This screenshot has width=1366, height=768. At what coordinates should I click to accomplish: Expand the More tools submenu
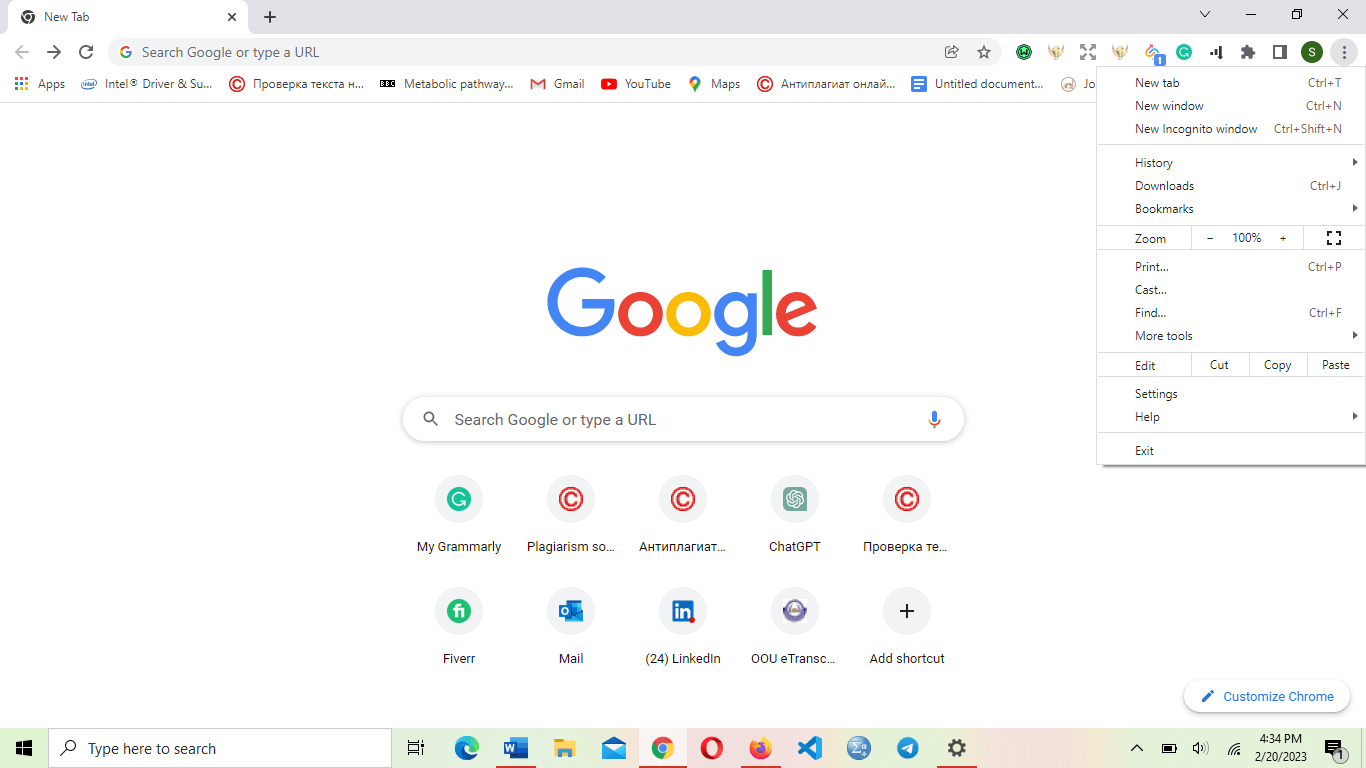pos(1231,336)
